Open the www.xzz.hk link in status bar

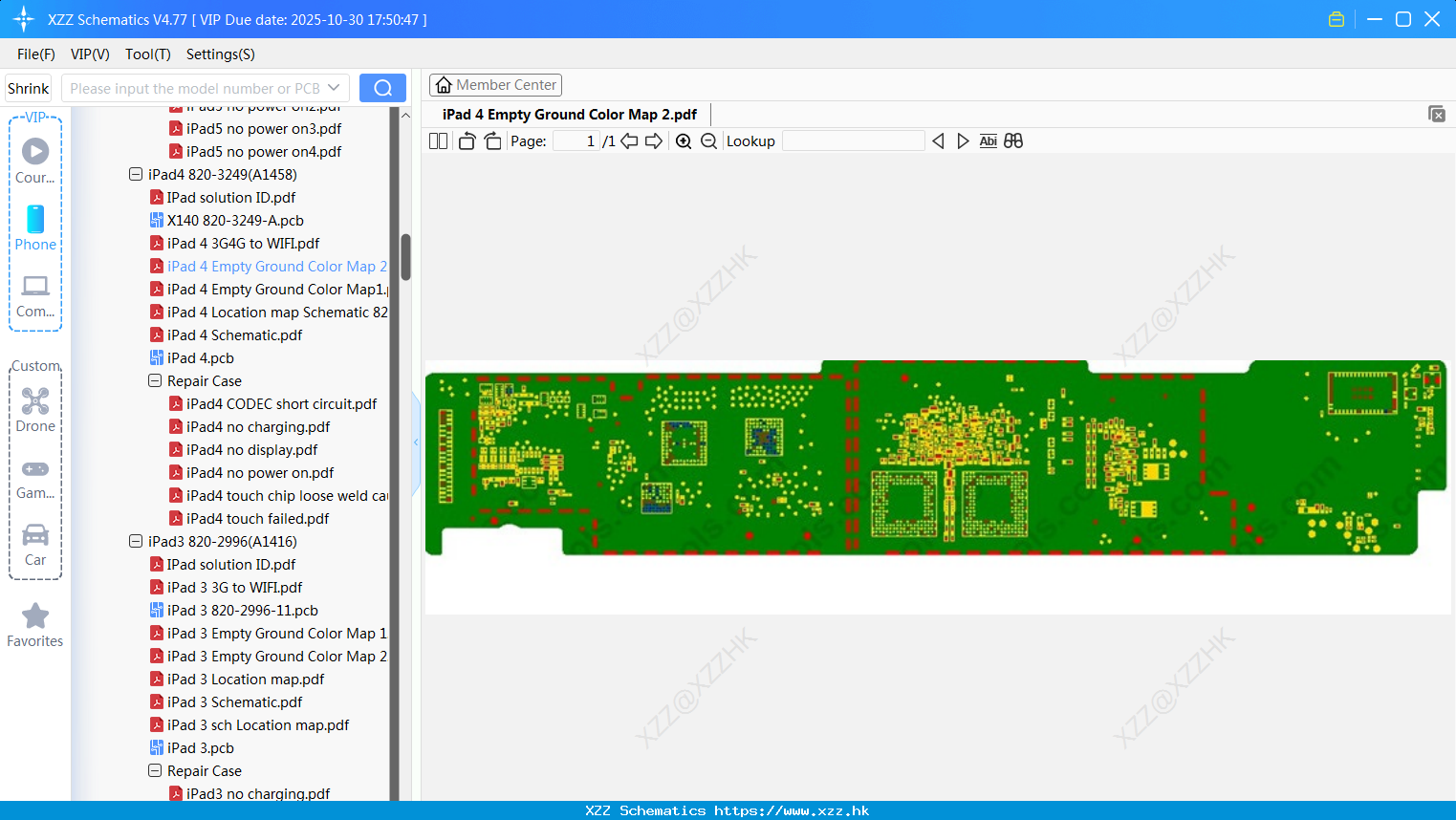point(792,810)
